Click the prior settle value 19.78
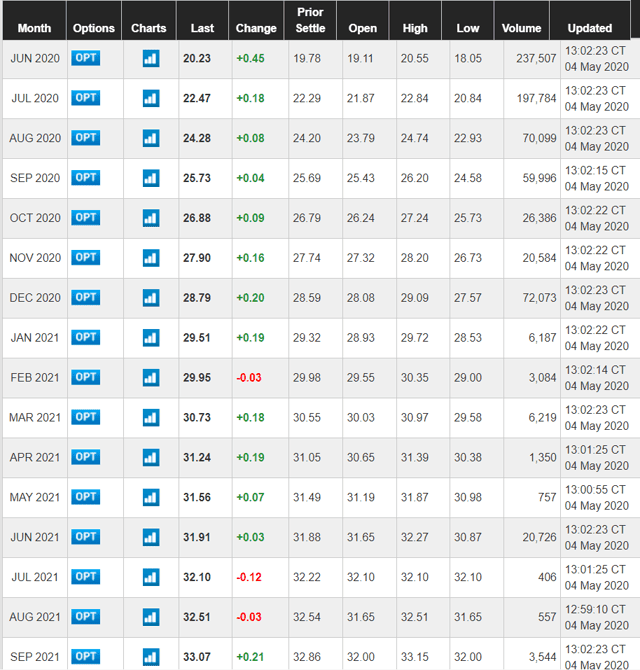The width and height of the screenshot is (640, 670). pyautogui.click(x=307, y=59)
